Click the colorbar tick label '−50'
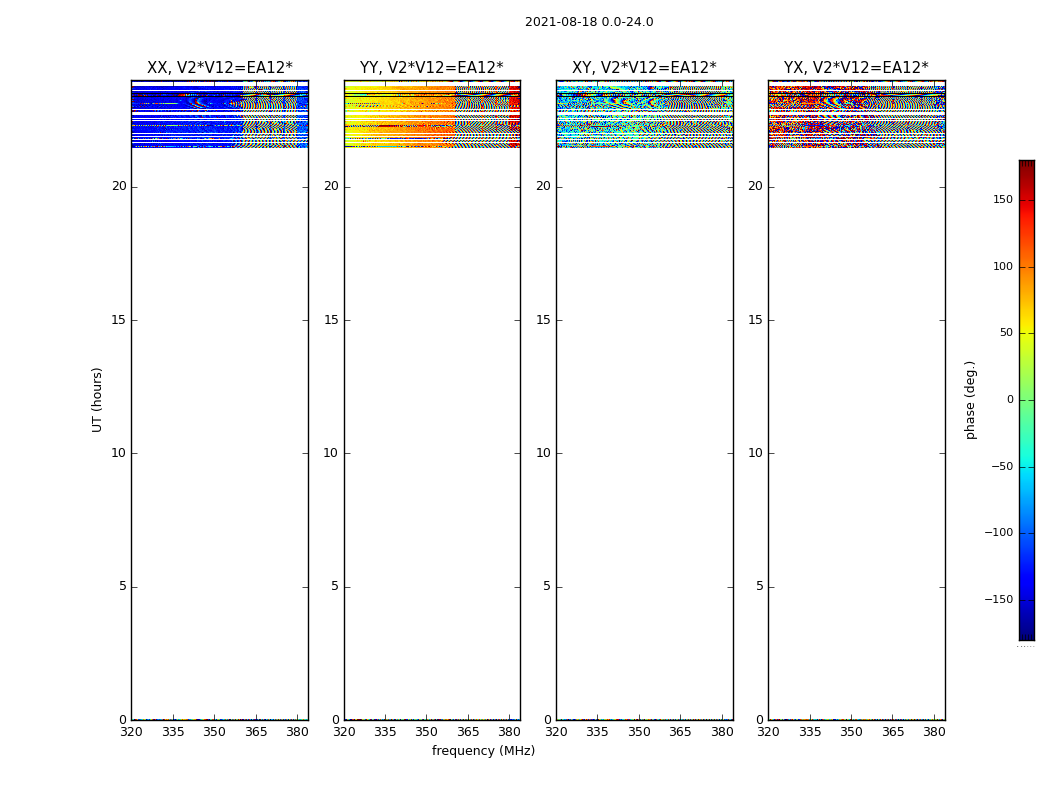This screenshot has width=1050, height=800. tap(1002, 467)
